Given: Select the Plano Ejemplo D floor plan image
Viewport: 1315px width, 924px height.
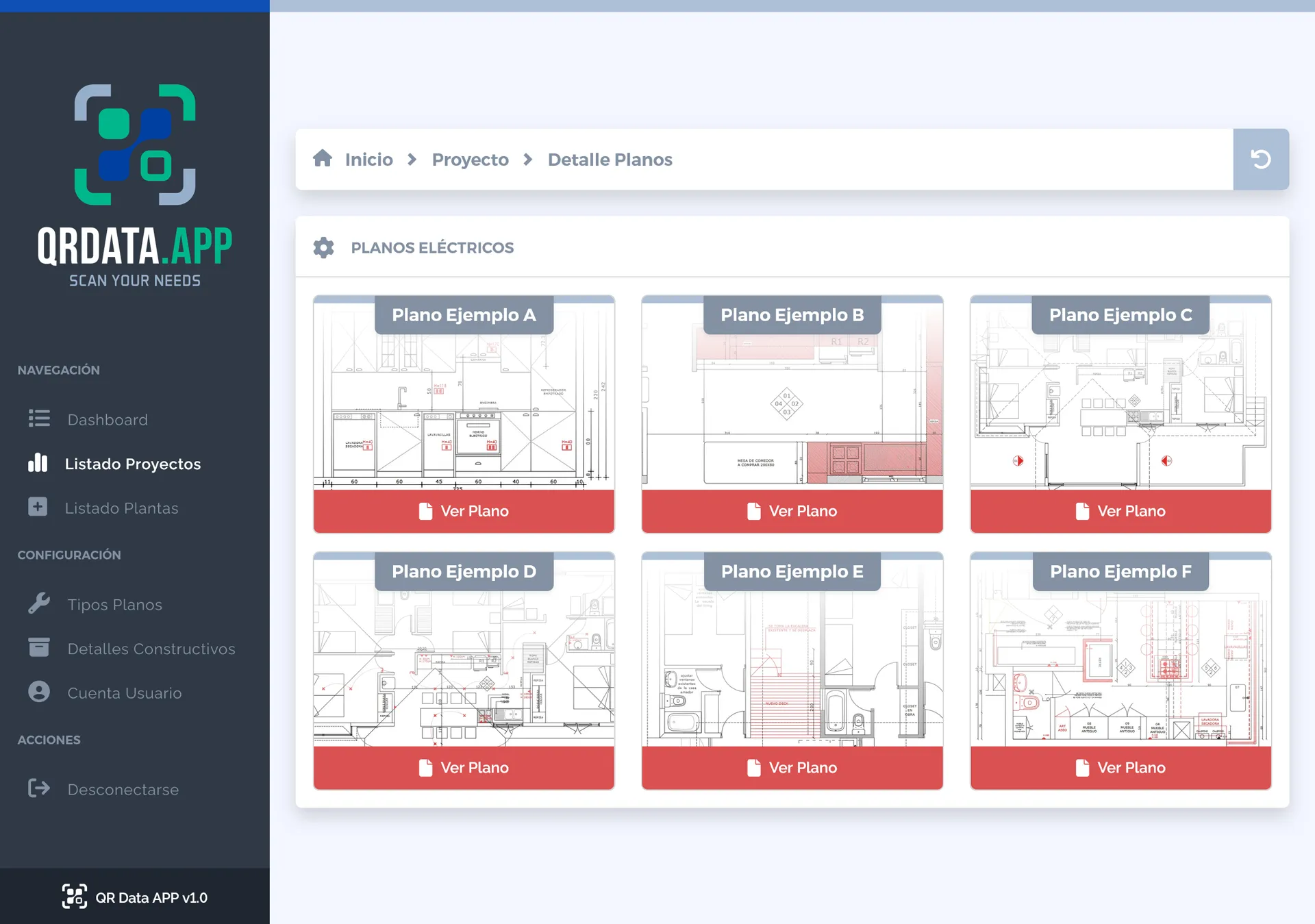Looking at the screenshot, I should (464, 668).
